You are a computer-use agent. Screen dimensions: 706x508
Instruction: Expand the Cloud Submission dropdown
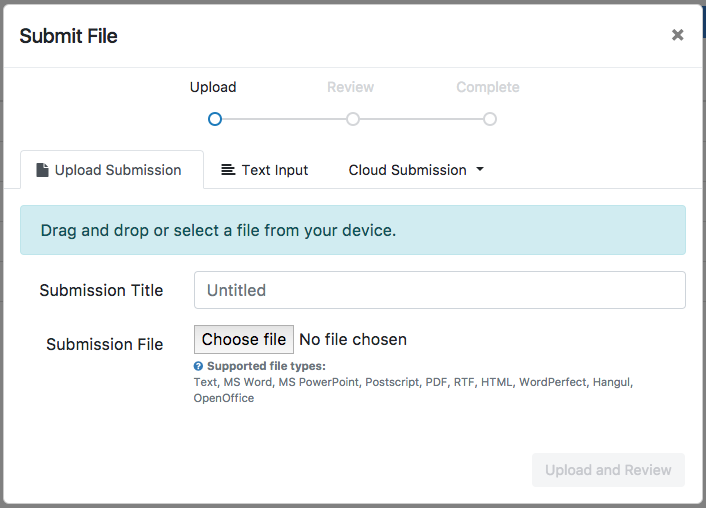click(x=416, y=170)
